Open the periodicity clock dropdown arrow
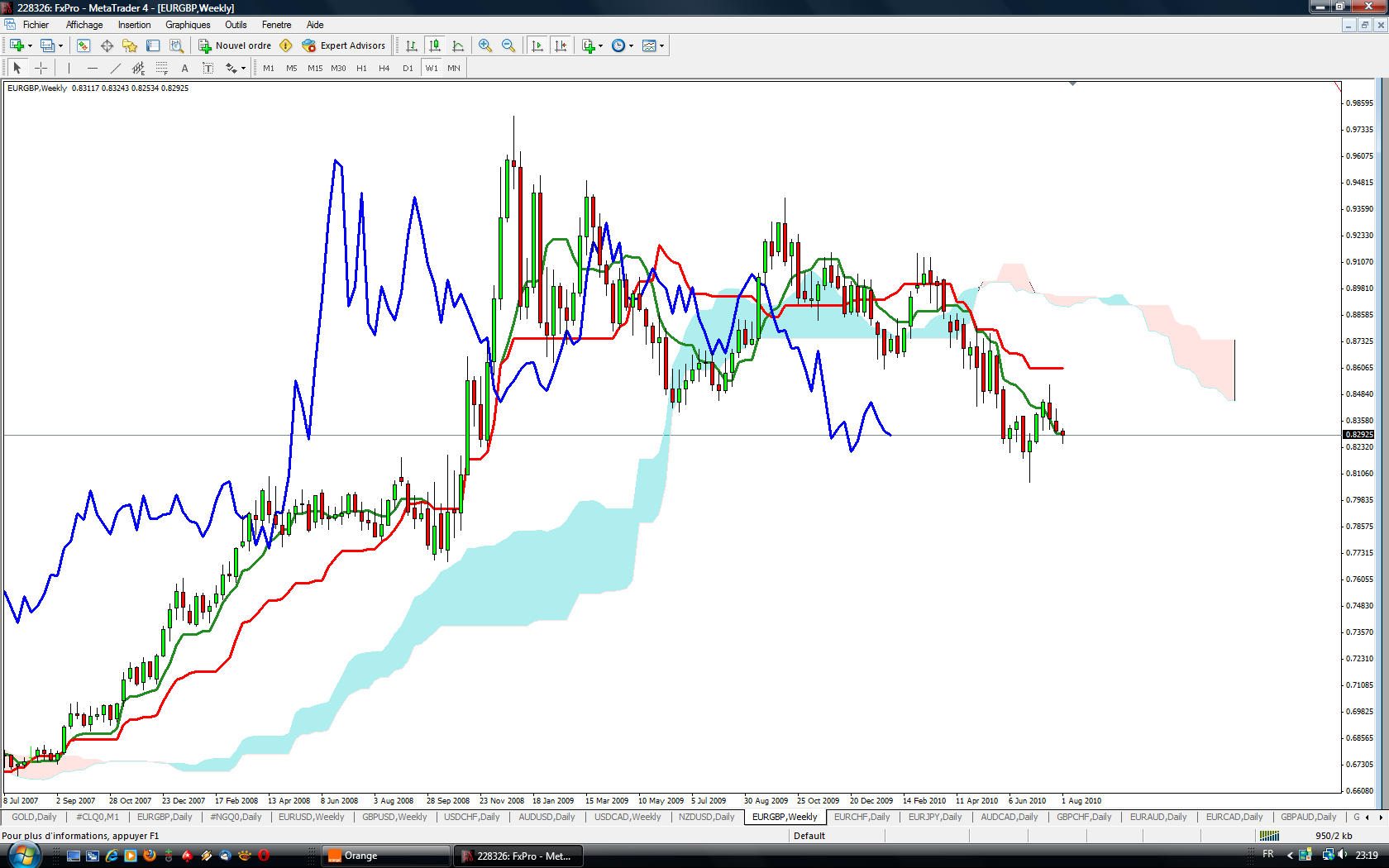Screen dimensions: 1389x868 (x=631, y=46)
